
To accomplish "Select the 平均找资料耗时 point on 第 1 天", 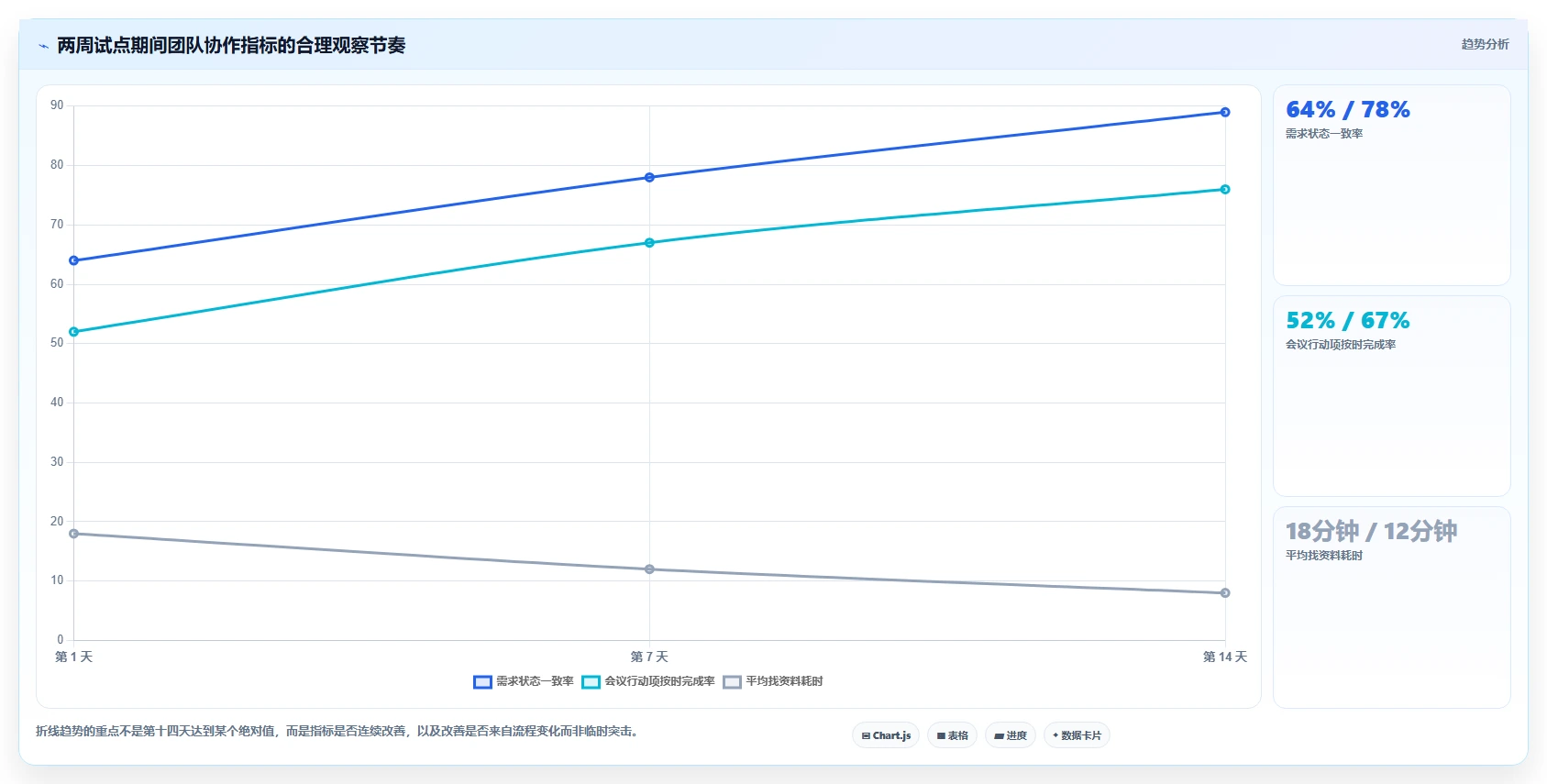I will tap(74, 534).
